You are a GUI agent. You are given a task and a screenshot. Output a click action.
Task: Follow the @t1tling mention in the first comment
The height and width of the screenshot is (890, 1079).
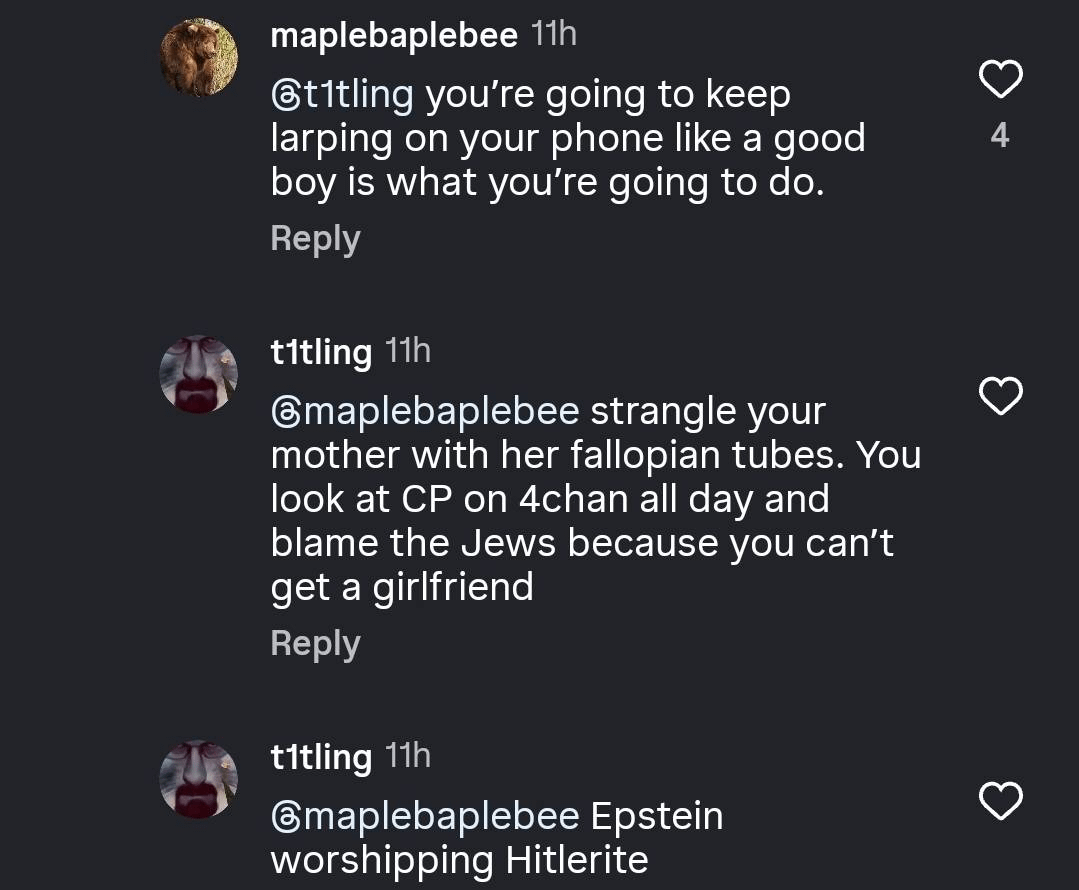pos(342,95)
